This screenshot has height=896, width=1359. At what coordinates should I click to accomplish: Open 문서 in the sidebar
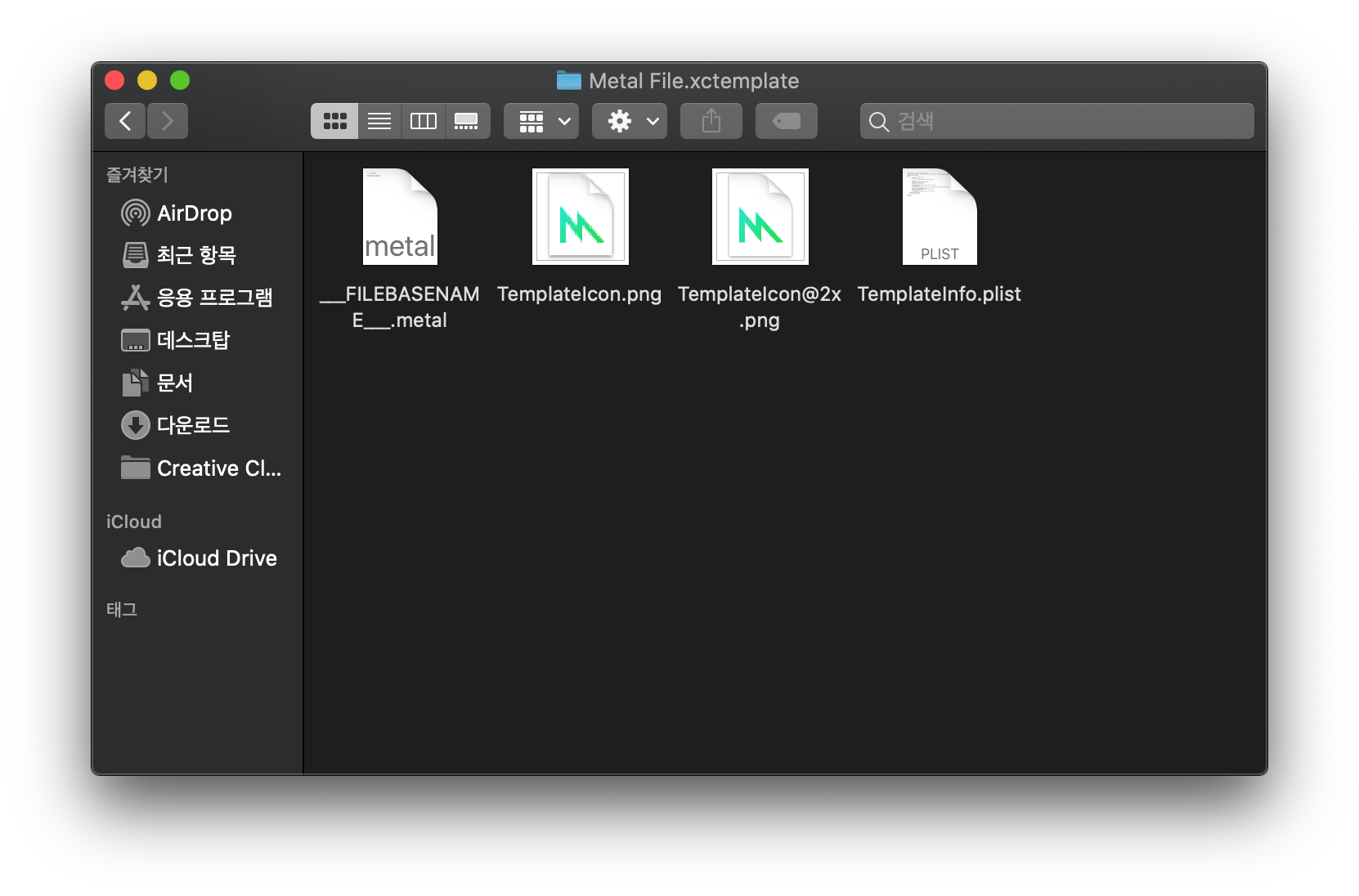point(198,383)
